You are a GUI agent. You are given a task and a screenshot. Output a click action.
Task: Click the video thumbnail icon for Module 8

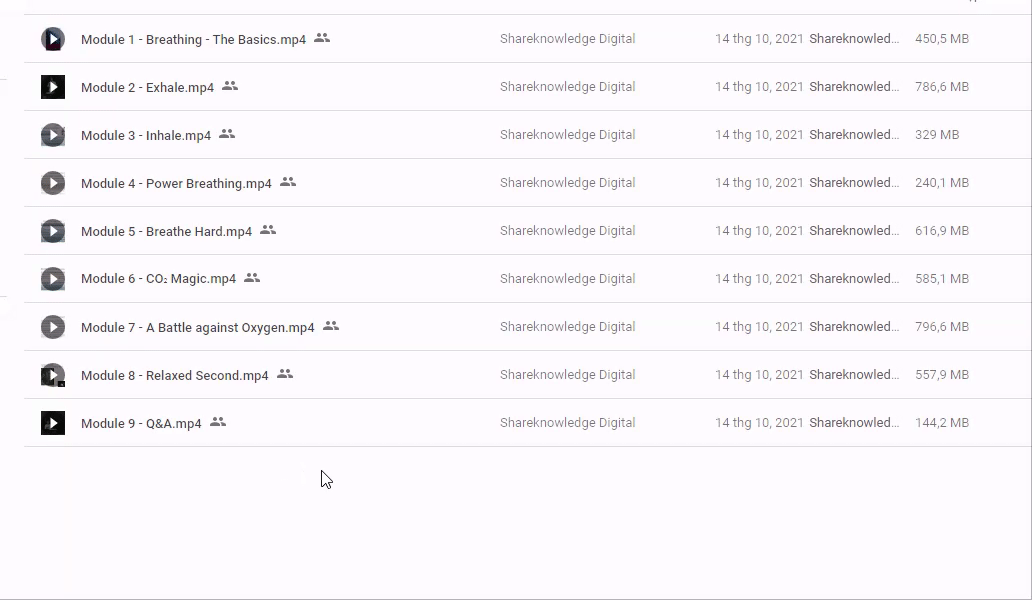[x=53, y=375]
